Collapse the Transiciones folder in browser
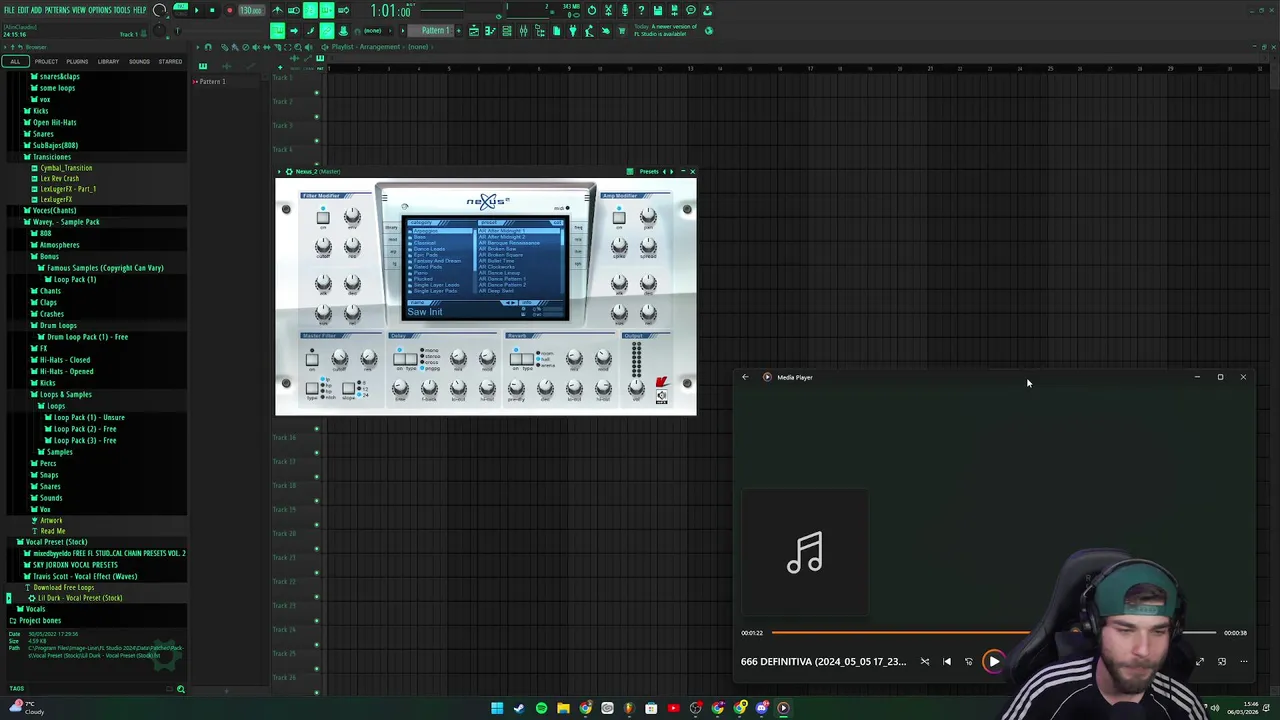Image resolution: width=1280 pixels, height=720 pixels. [50, 157]
